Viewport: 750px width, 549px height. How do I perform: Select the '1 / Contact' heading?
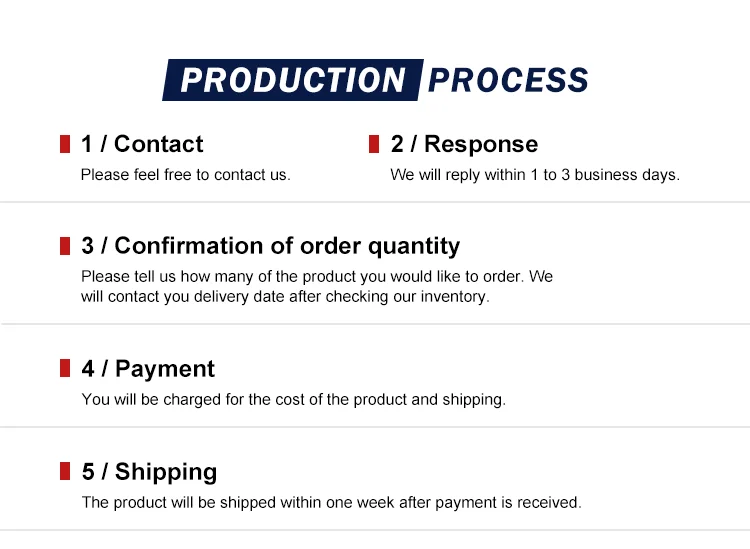pos(142,144)
